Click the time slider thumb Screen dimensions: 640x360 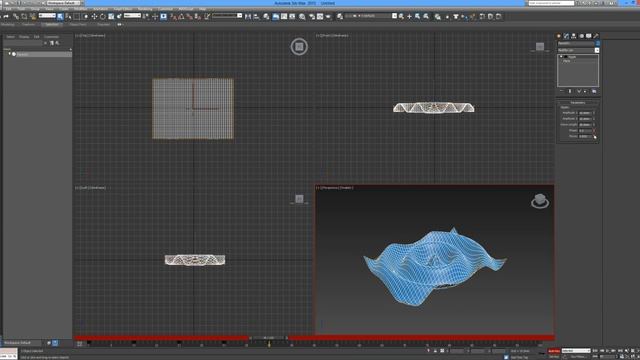click(268, 338)
